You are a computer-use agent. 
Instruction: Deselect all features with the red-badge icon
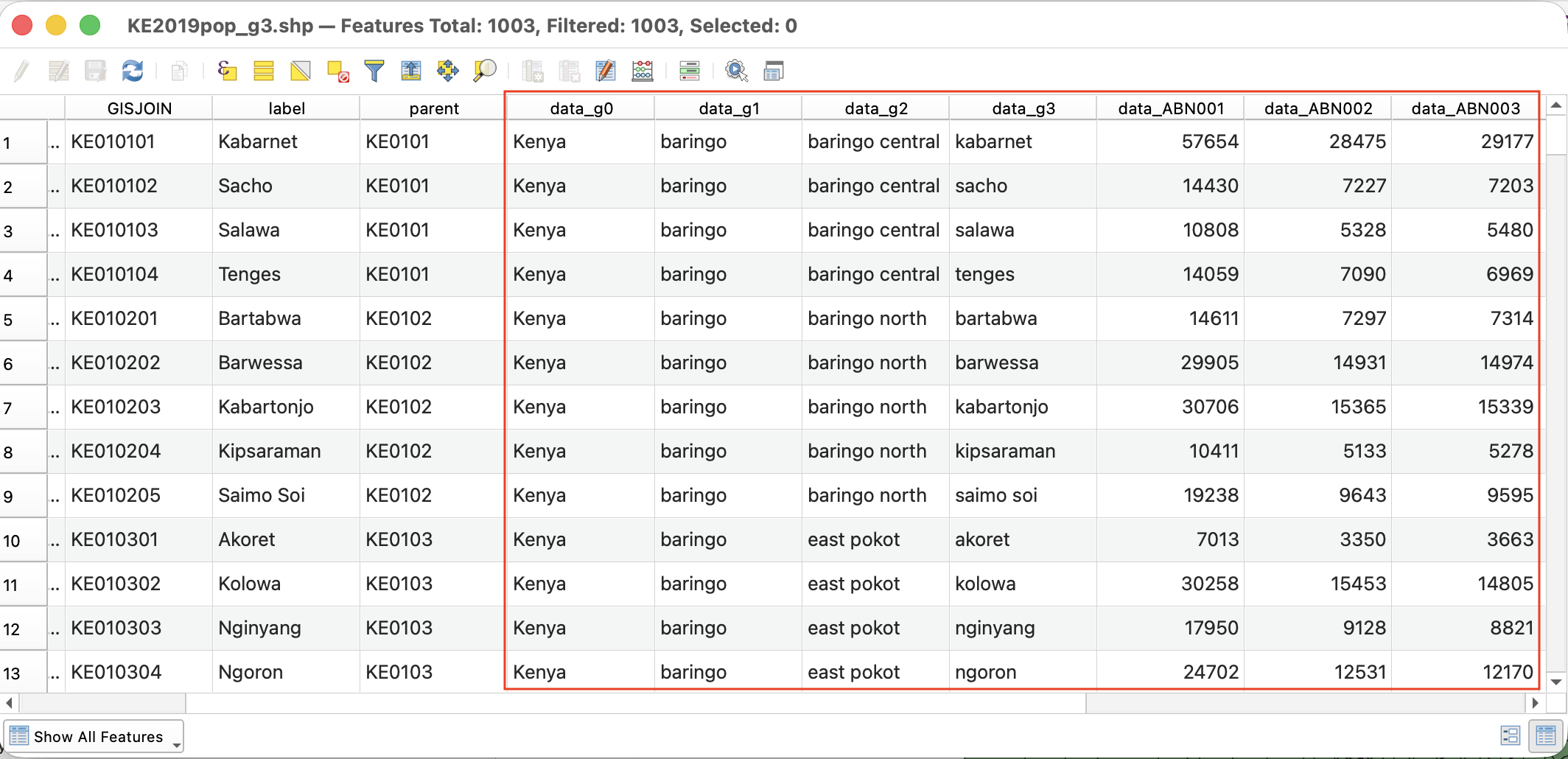(x=337, y=71)
